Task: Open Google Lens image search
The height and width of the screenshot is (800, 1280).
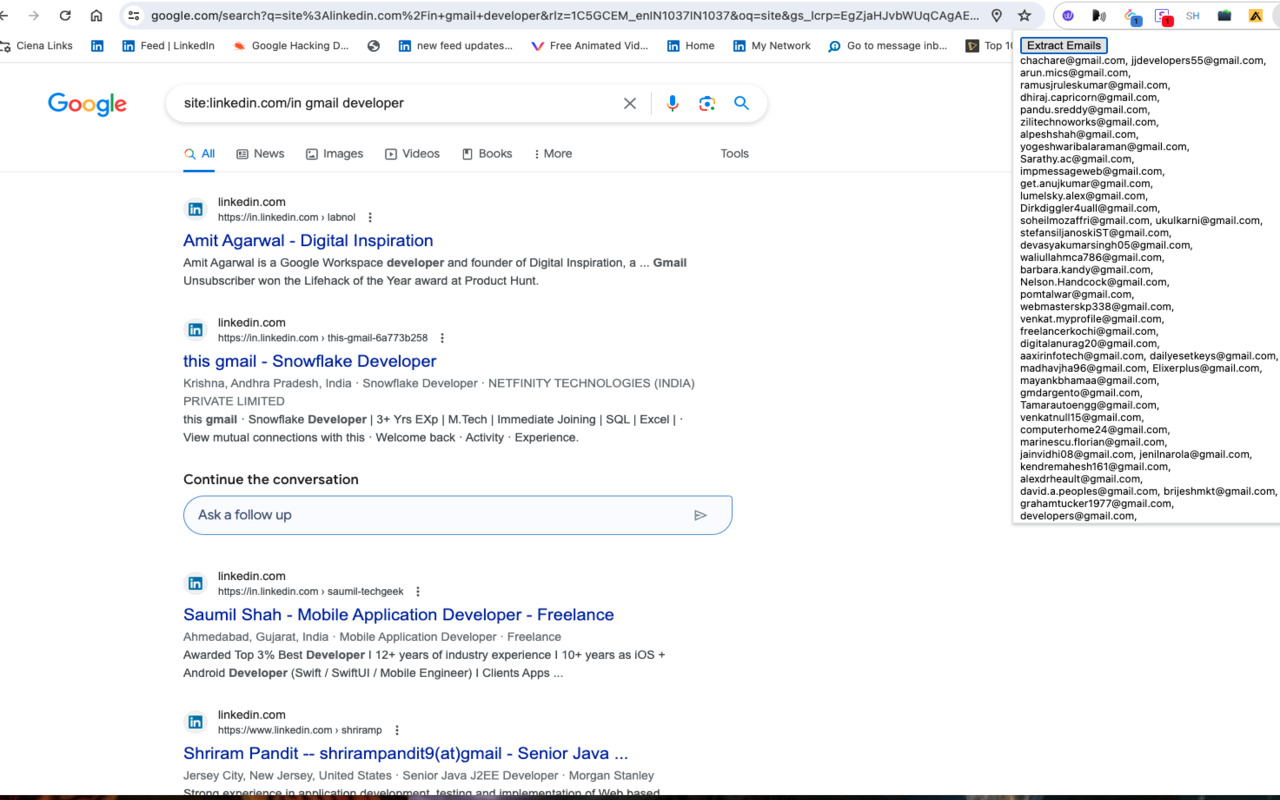Action: tap(707, 103)
